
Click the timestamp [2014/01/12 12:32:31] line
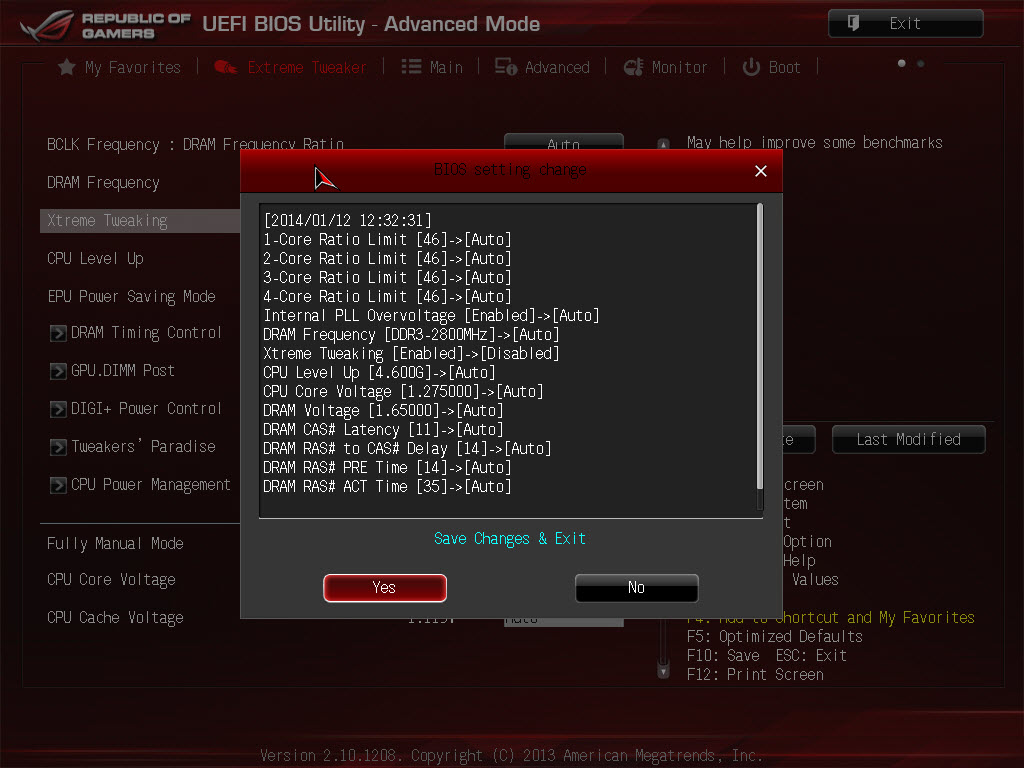(347, 220)
